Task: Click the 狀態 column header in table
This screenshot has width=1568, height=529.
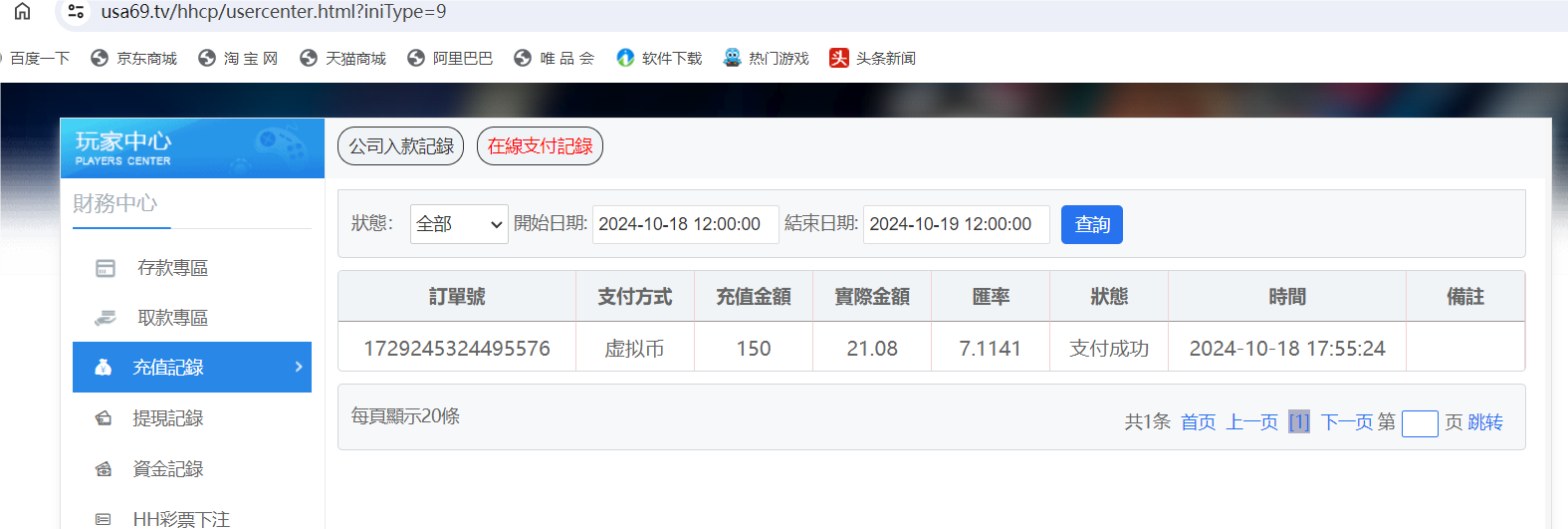Action: click(1109, 297)
